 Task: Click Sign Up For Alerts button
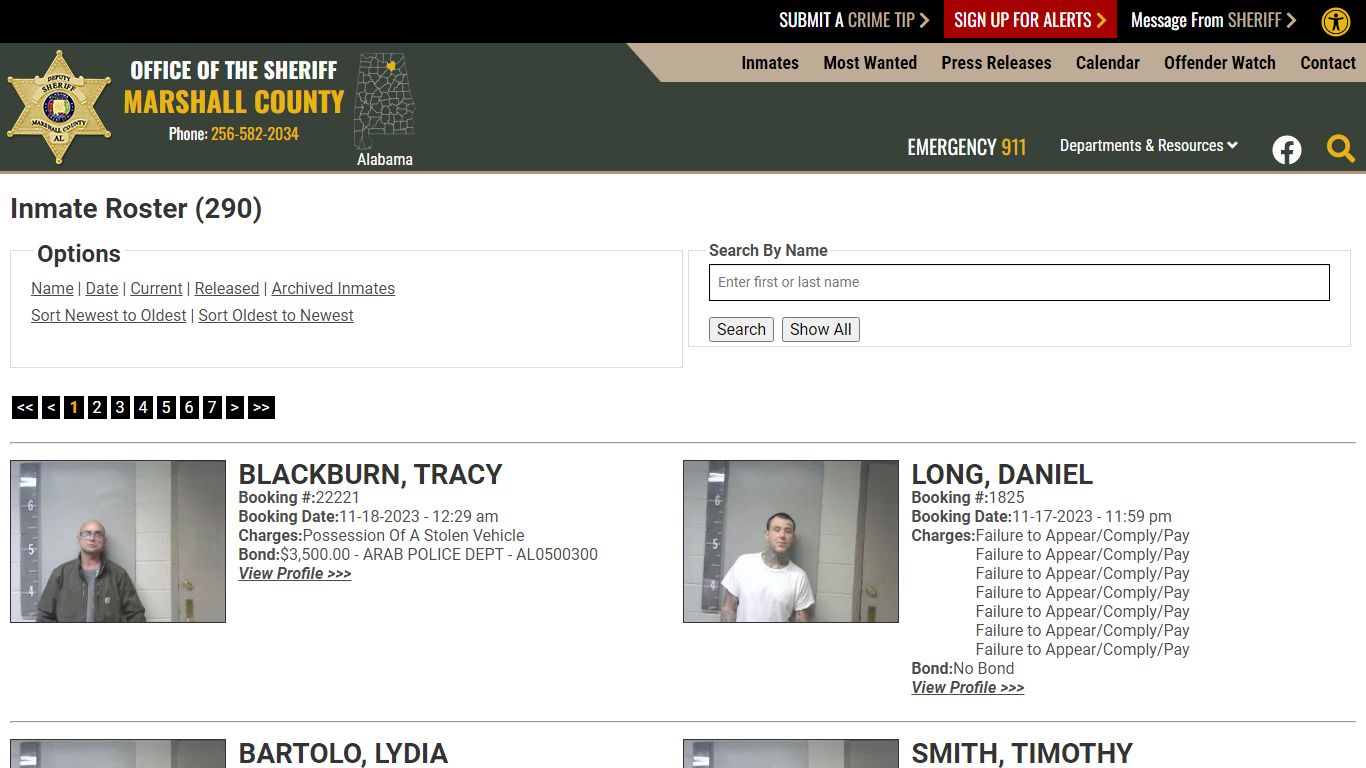click(1030, 20)
